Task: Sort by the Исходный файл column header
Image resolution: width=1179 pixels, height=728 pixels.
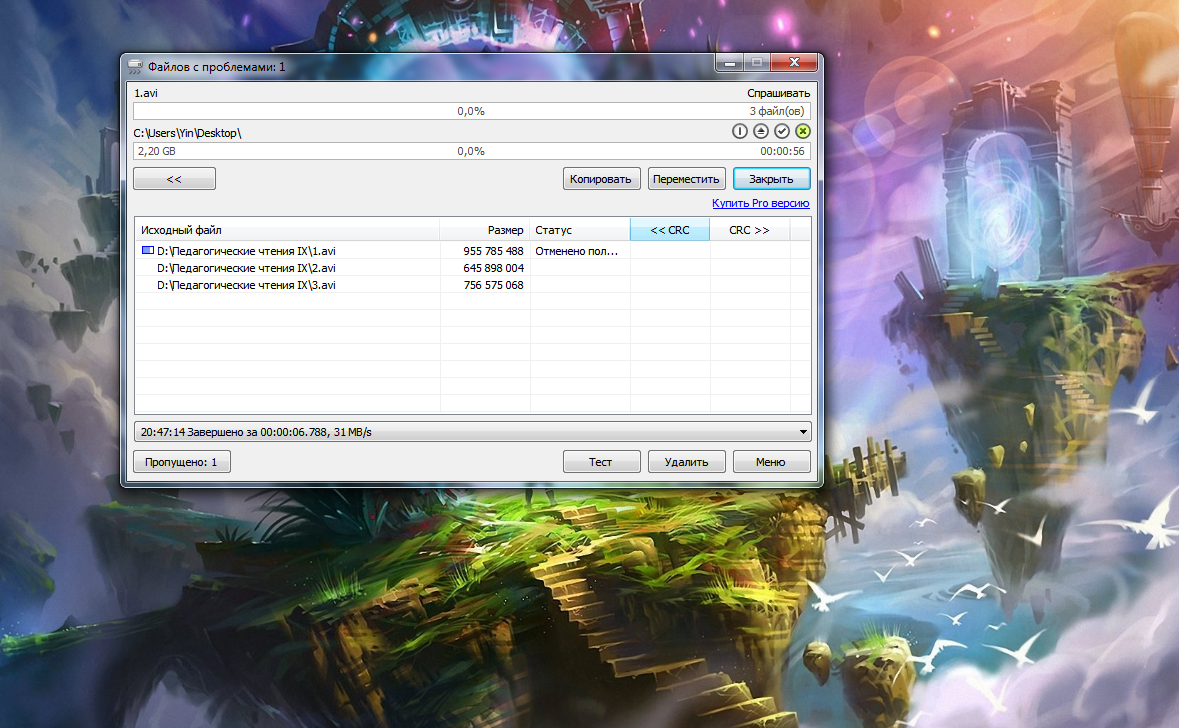Action: point(287,230)
